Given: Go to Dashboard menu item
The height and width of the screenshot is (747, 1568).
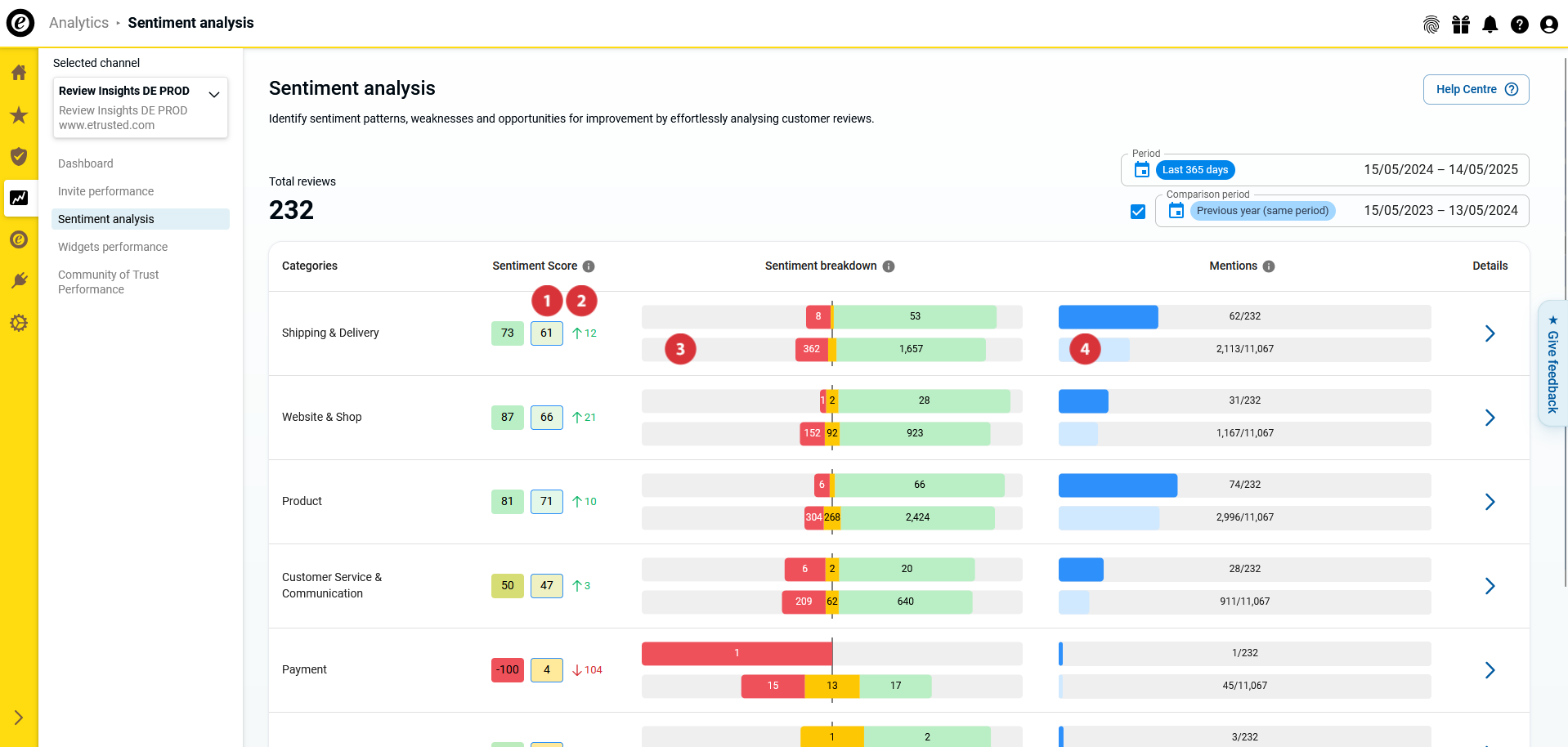Looking at the screenshot, I should point(86,163).
